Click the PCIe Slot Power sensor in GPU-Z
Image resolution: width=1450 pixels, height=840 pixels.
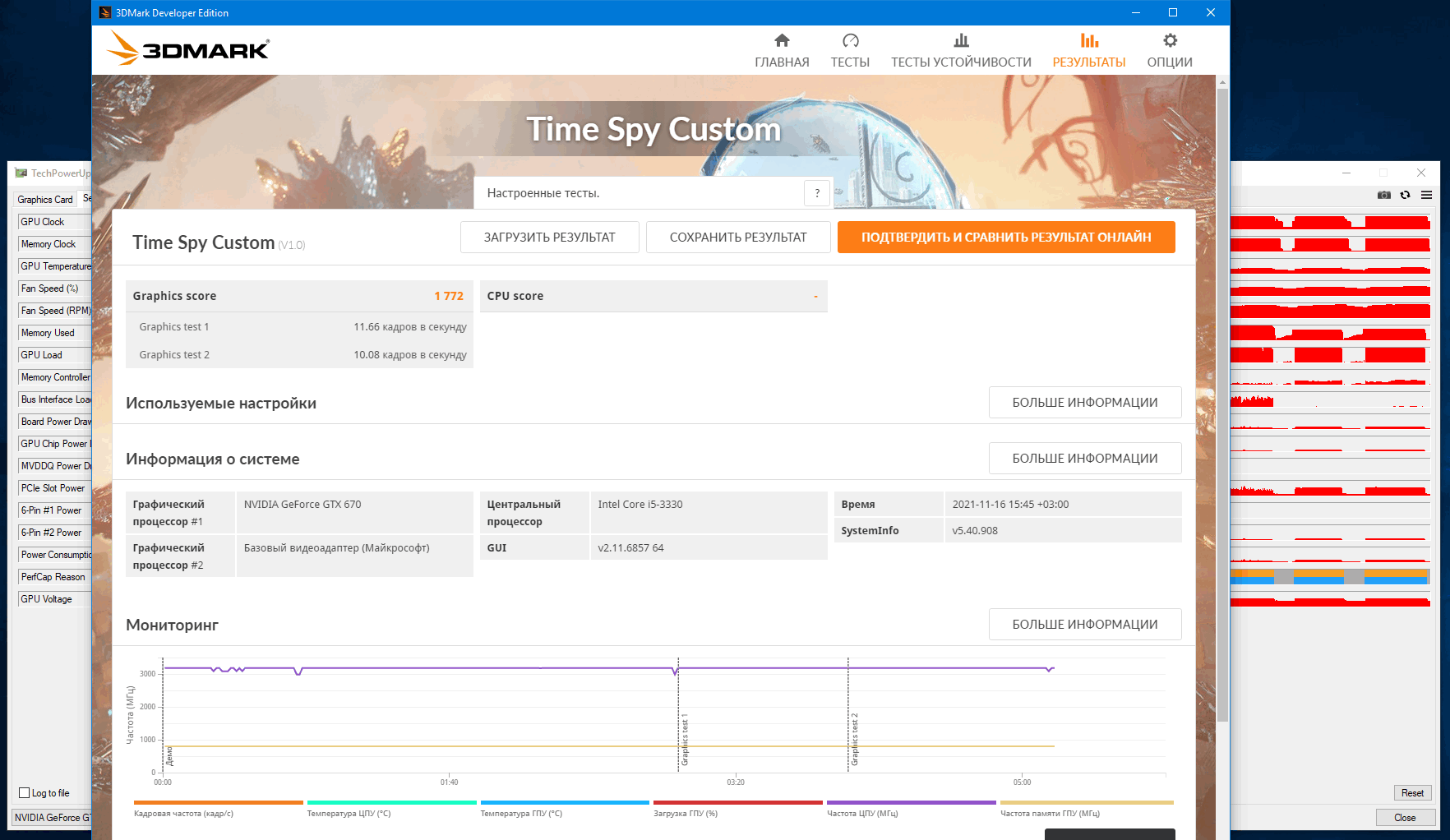54,488
